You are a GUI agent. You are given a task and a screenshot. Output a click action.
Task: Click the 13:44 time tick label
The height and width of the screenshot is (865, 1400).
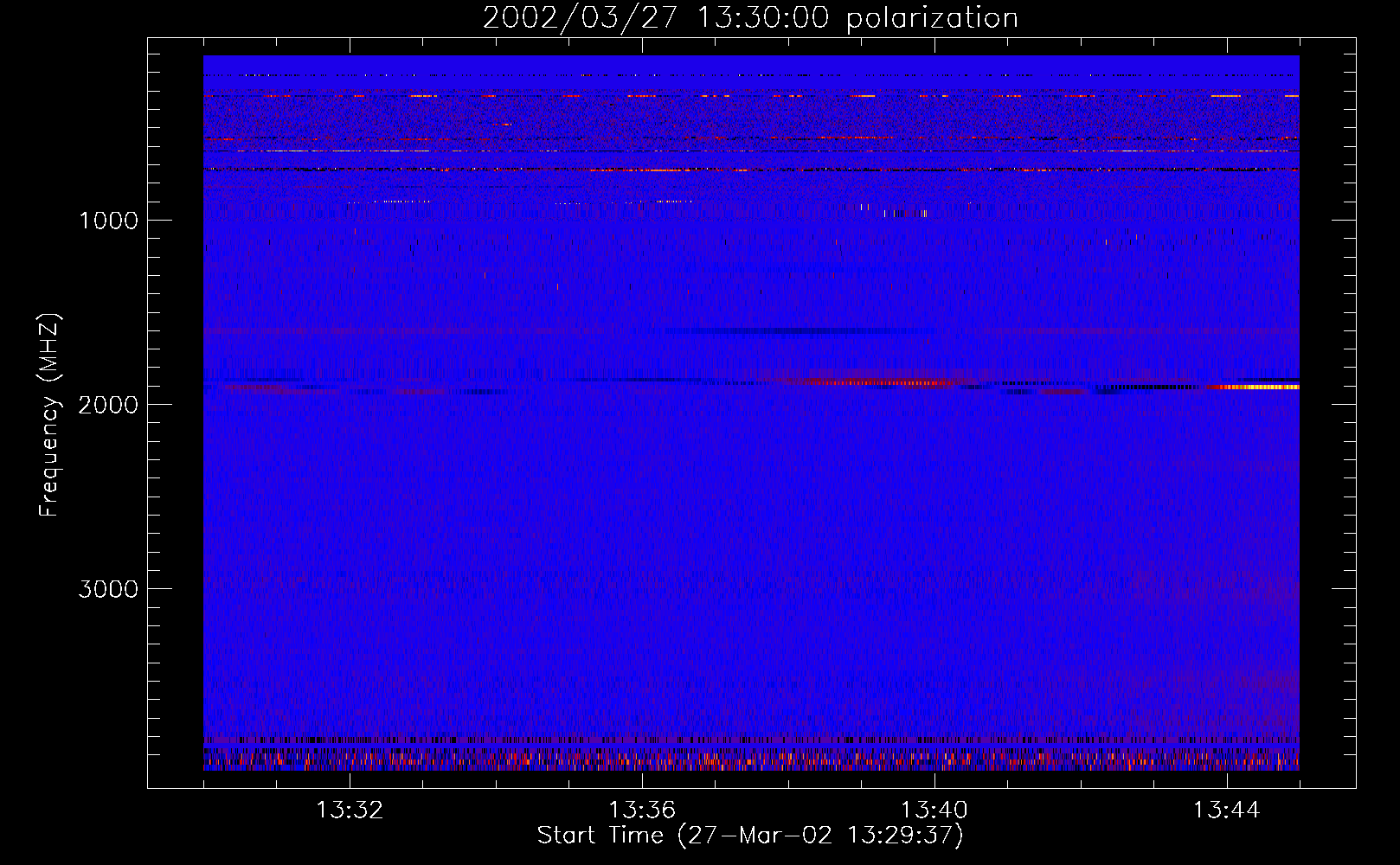1227,811
